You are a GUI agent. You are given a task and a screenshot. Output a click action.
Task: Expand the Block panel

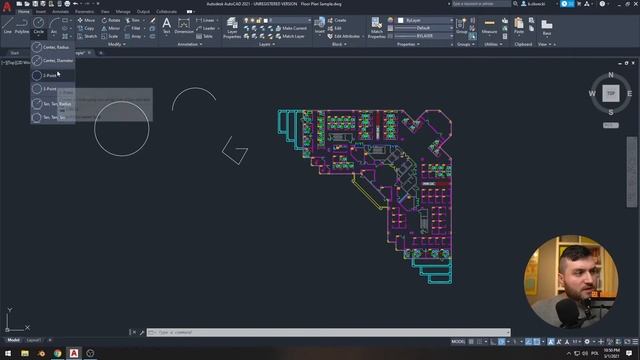pos(339,44)
